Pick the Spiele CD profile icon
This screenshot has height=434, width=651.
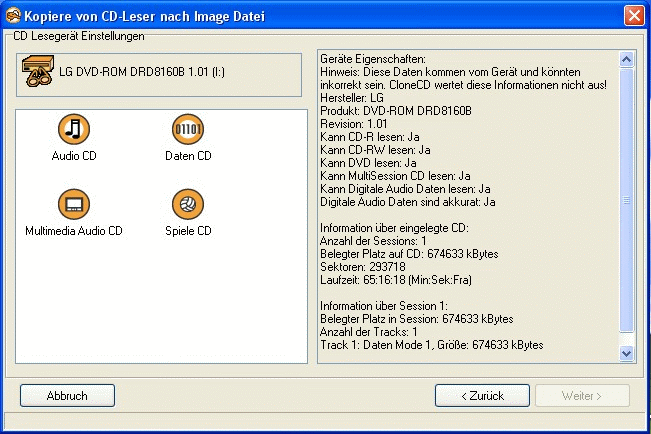click(188, 204)
